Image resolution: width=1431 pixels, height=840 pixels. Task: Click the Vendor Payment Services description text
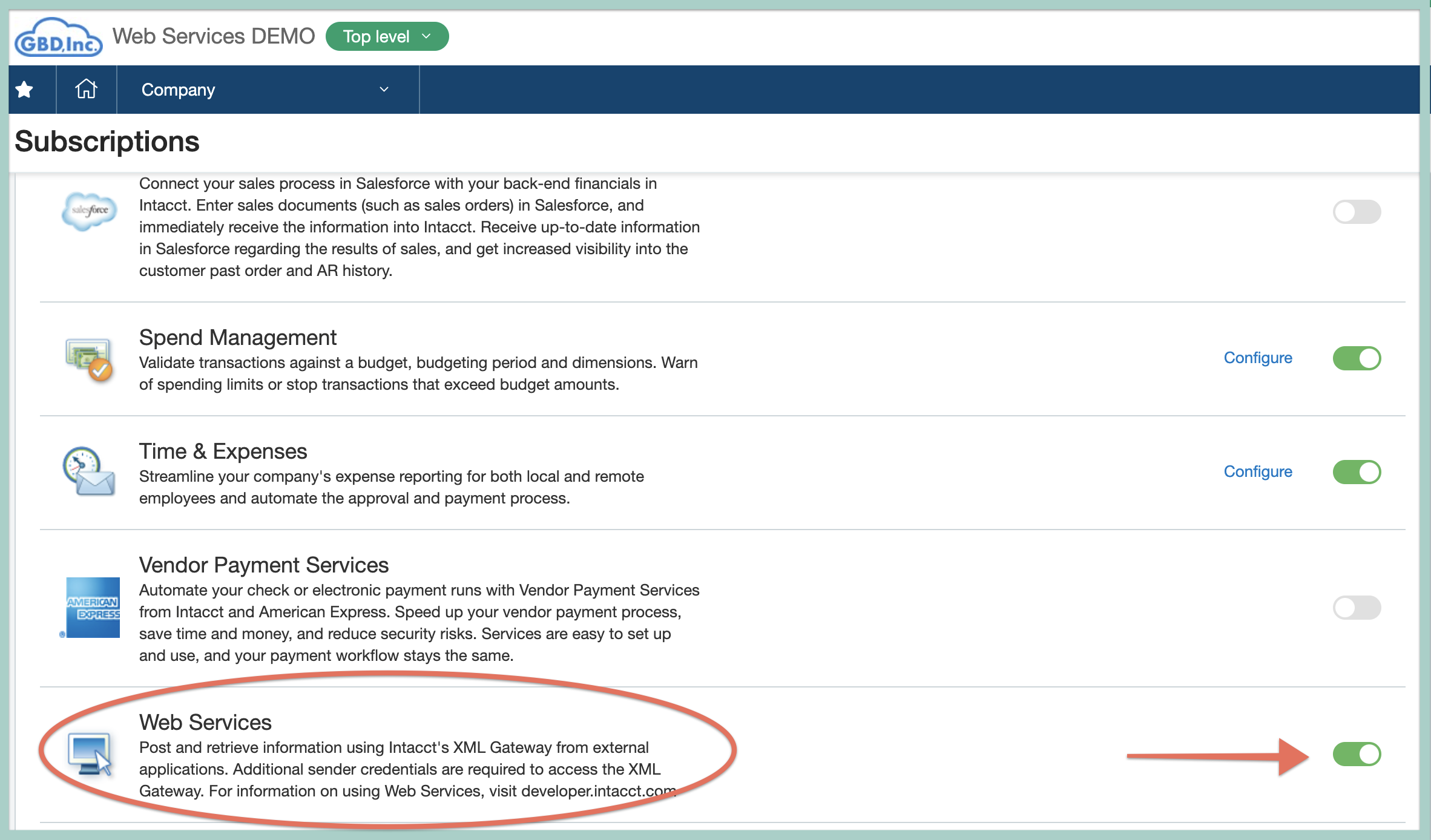pos(419,623)
